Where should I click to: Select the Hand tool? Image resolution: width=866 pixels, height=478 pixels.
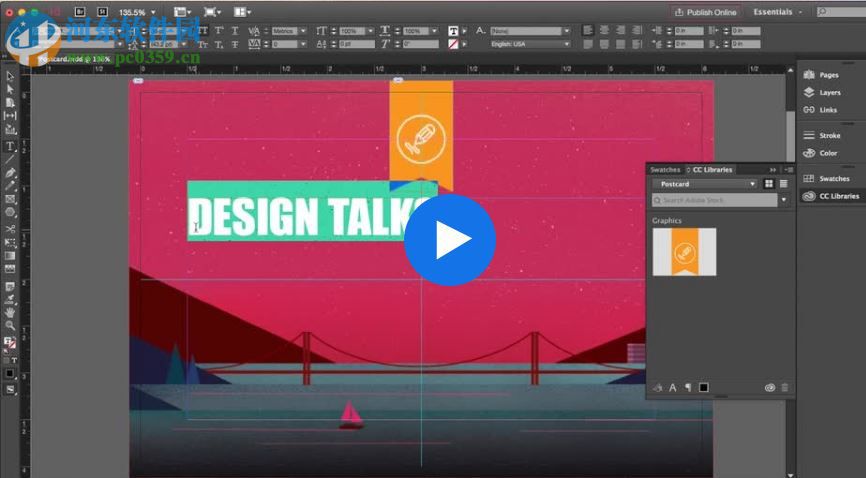10,313
